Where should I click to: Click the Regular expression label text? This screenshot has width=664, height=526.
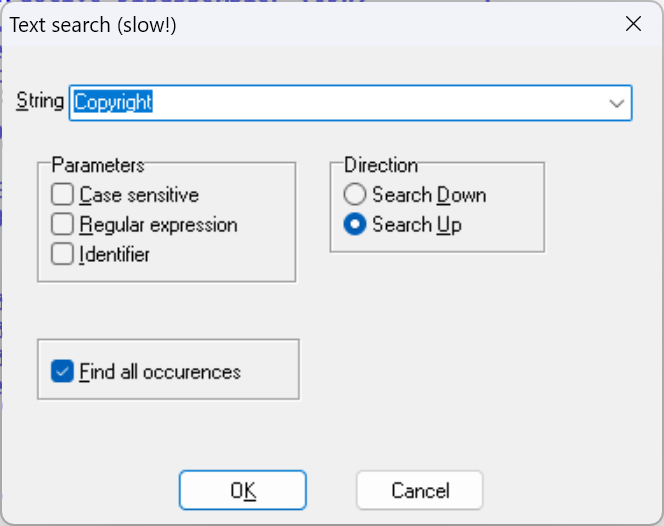click(x=158, y=225)
